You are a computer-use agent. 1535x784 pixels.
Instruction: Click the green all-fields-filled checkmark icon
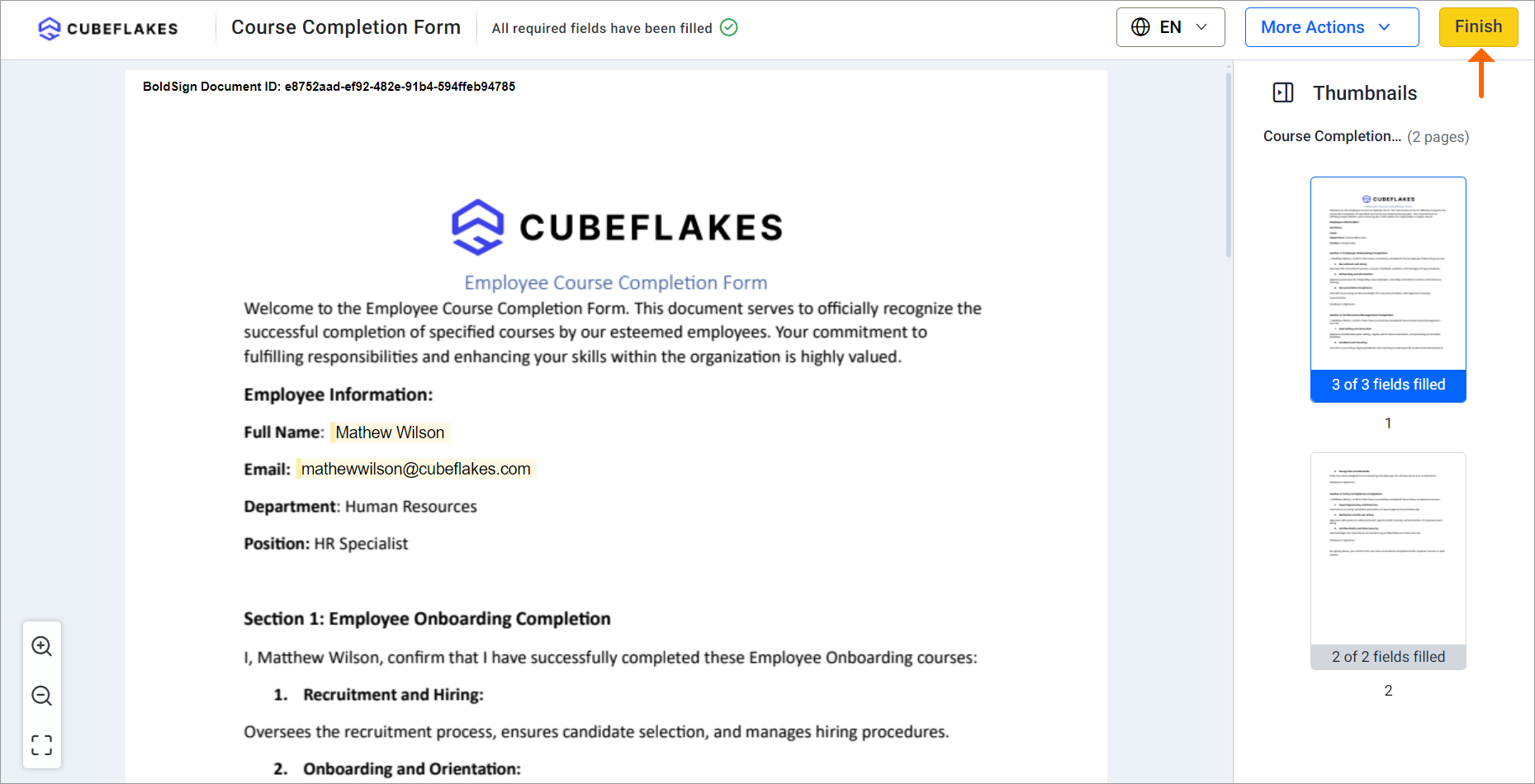(729, 28)
